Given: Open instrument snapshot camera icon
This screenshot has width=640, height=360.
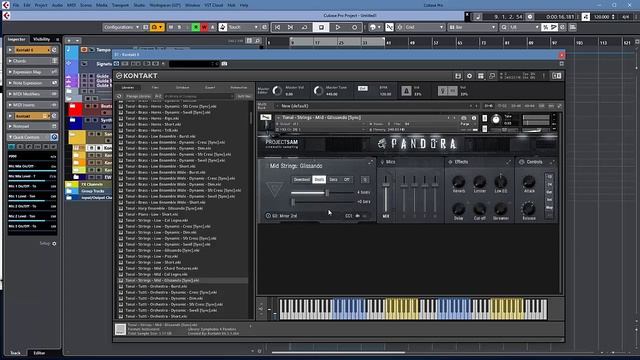Looking at the screenshot, I should click(464, 118).
